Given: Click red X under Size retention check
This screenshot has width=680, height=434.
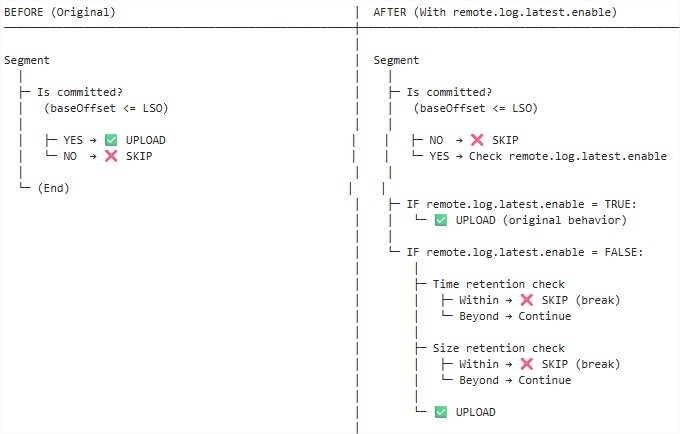Looking at the screenshot, I should 526,364.
